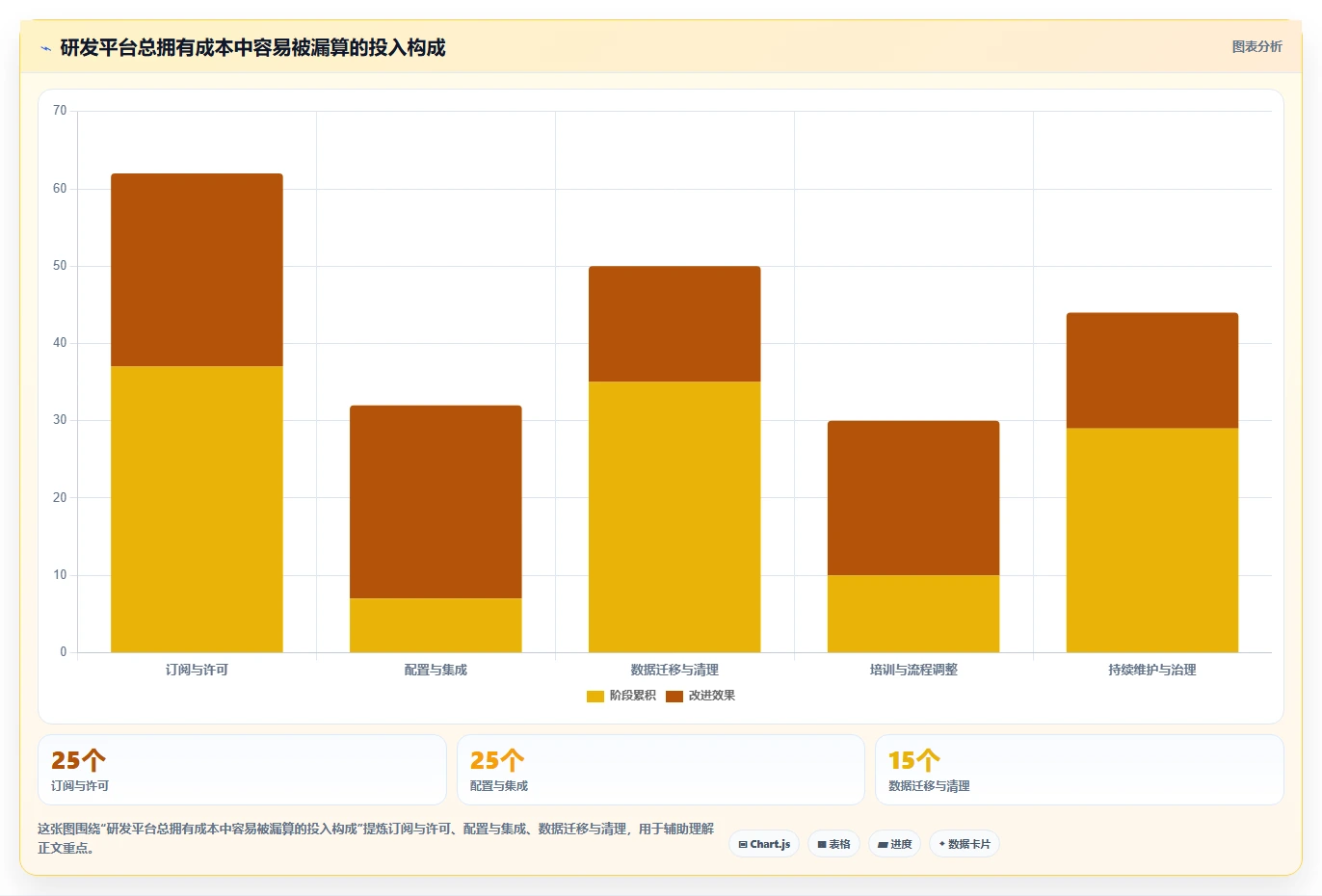Image resolution: width=1322 pixels, height=896 pixels.
Task: Click the y-axis tick value 10
Action: [x=60, y=575]
